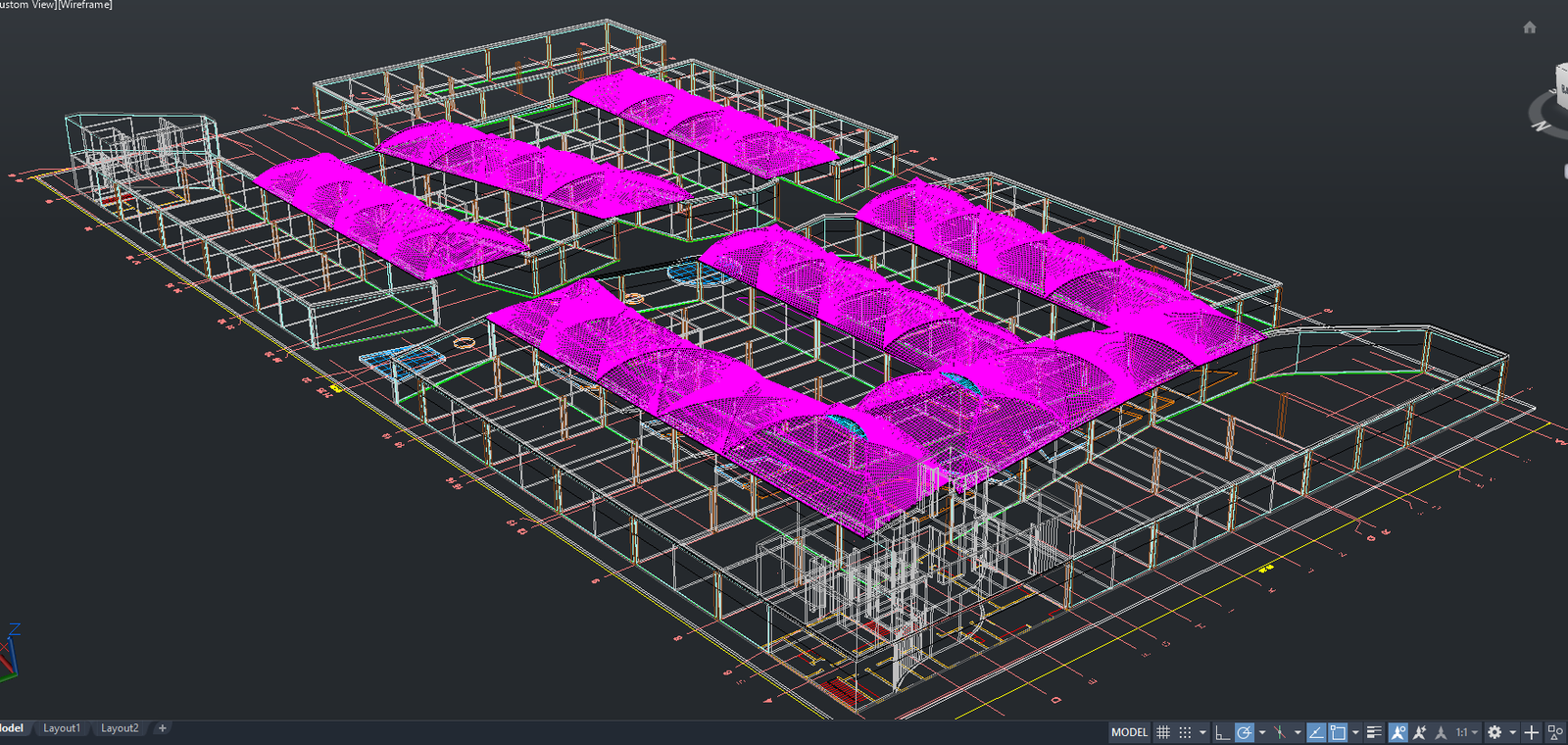Toggle auto-scale annotation icon
Viewport: 1568px width, 745px height.
pos(1419,732)
